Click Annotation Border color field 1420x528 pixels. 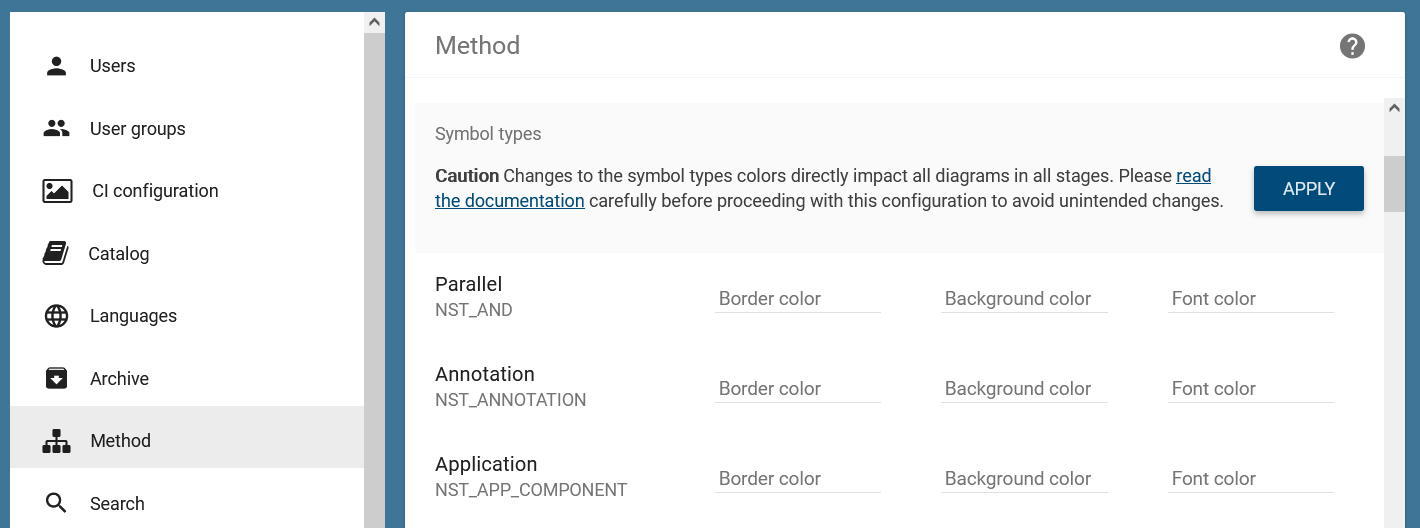798,388
